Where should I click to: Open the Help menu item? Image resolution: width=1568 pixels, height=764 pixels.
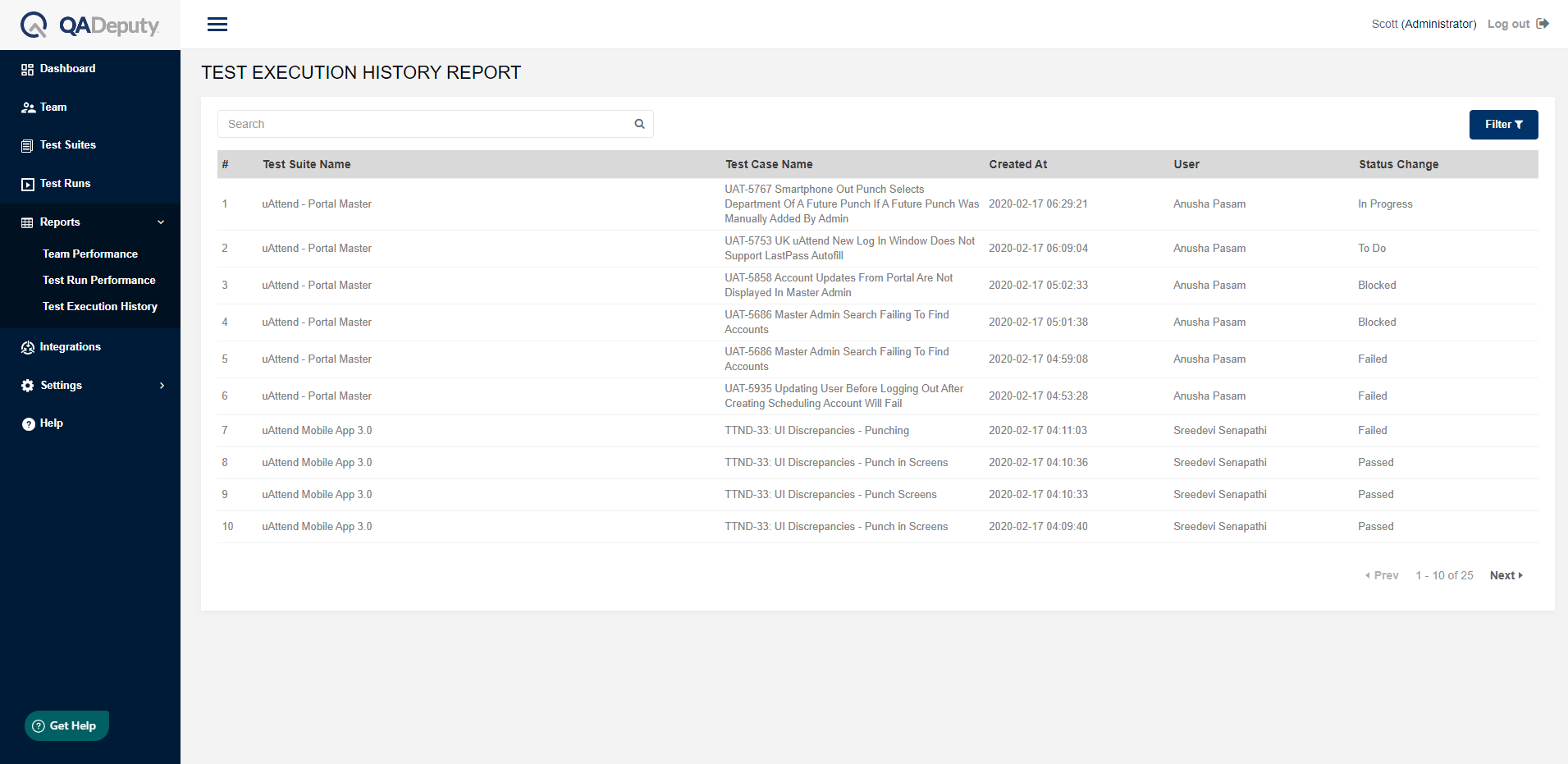click(x=52, y=423)
